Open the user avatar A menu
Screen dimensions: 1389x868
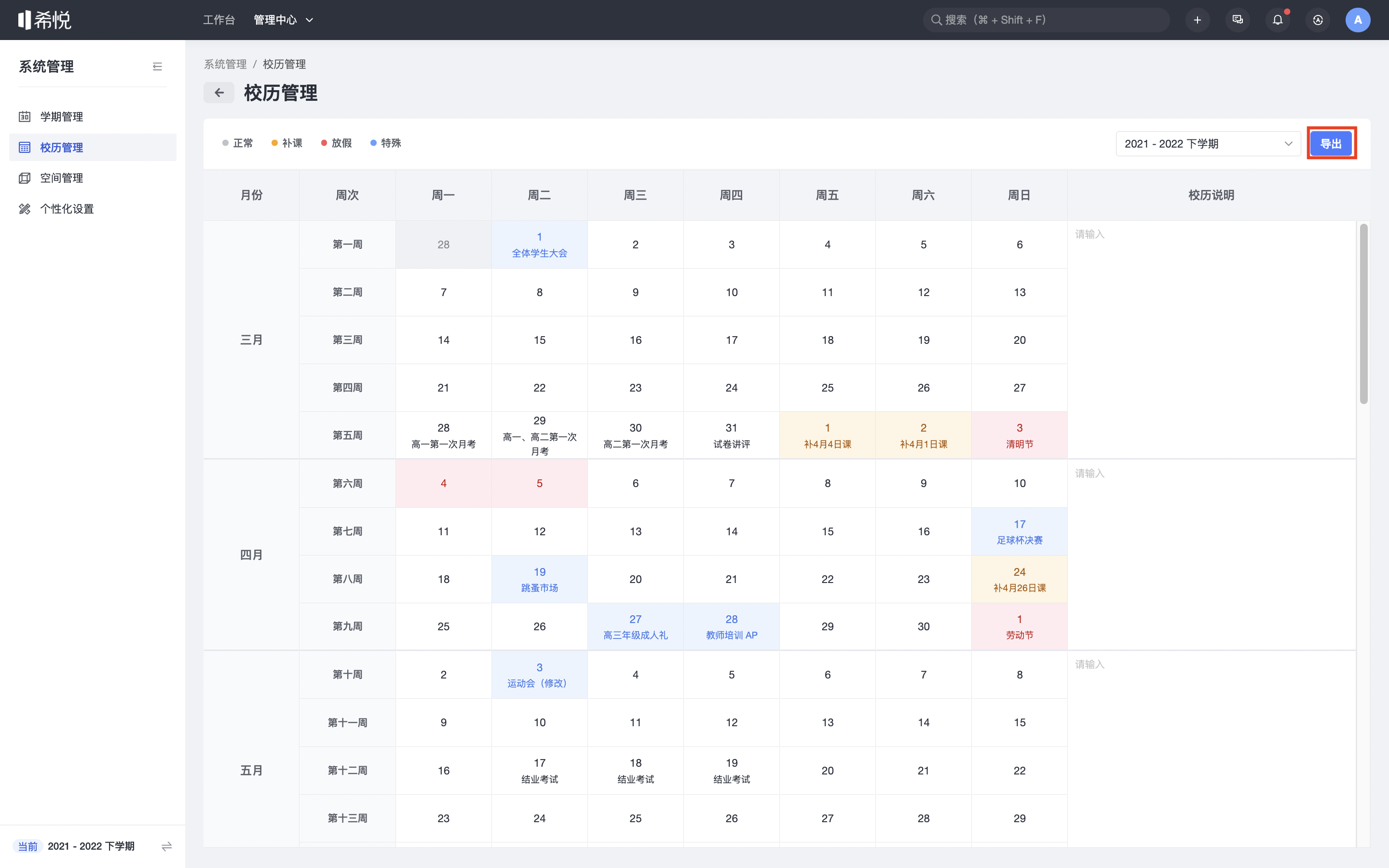coord(1358,20)
